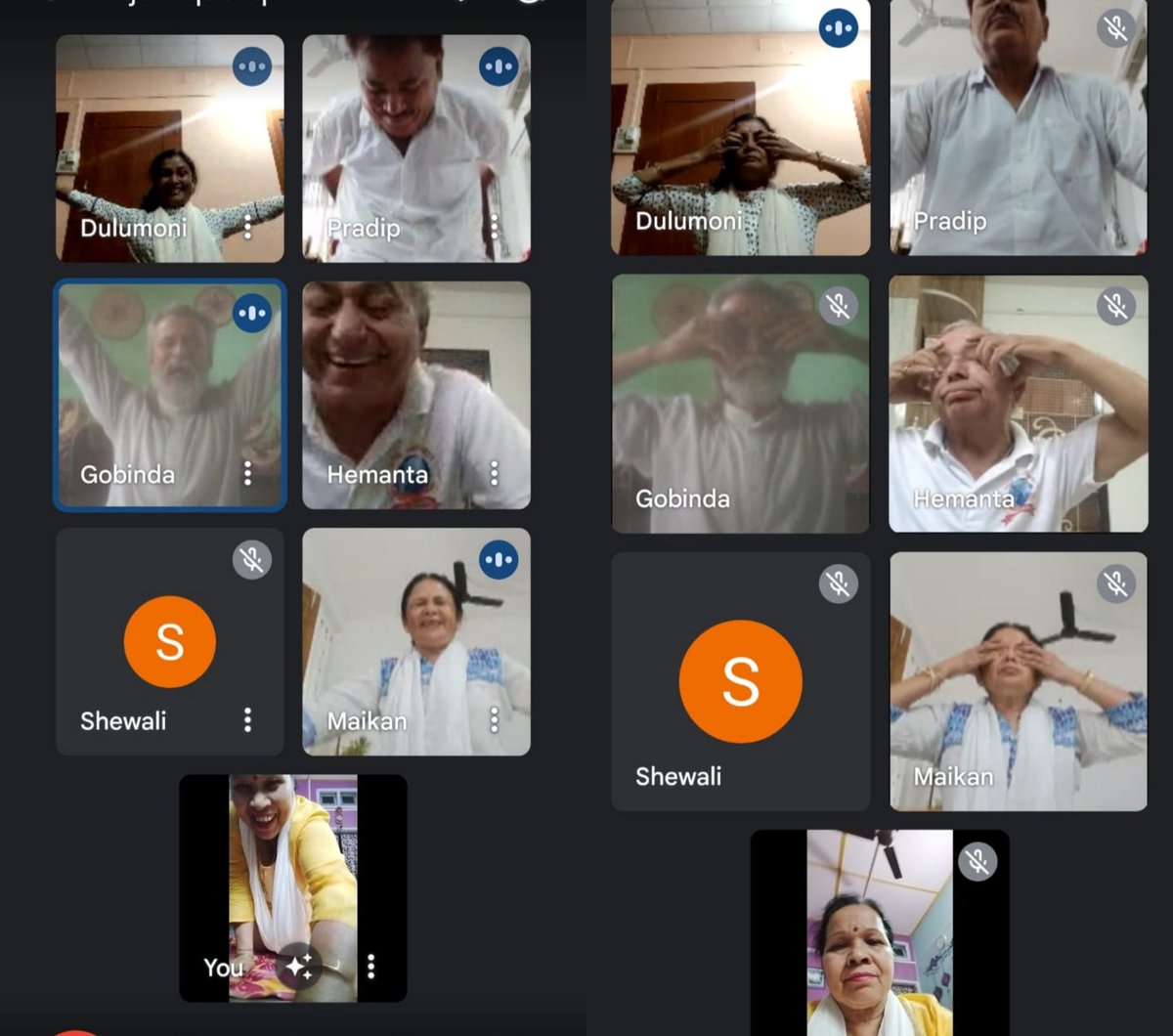1173x1036 pixels.
Task: Select Gobinda's highlighted video tile in the left screenshot
Action: (x=170, y=395)
